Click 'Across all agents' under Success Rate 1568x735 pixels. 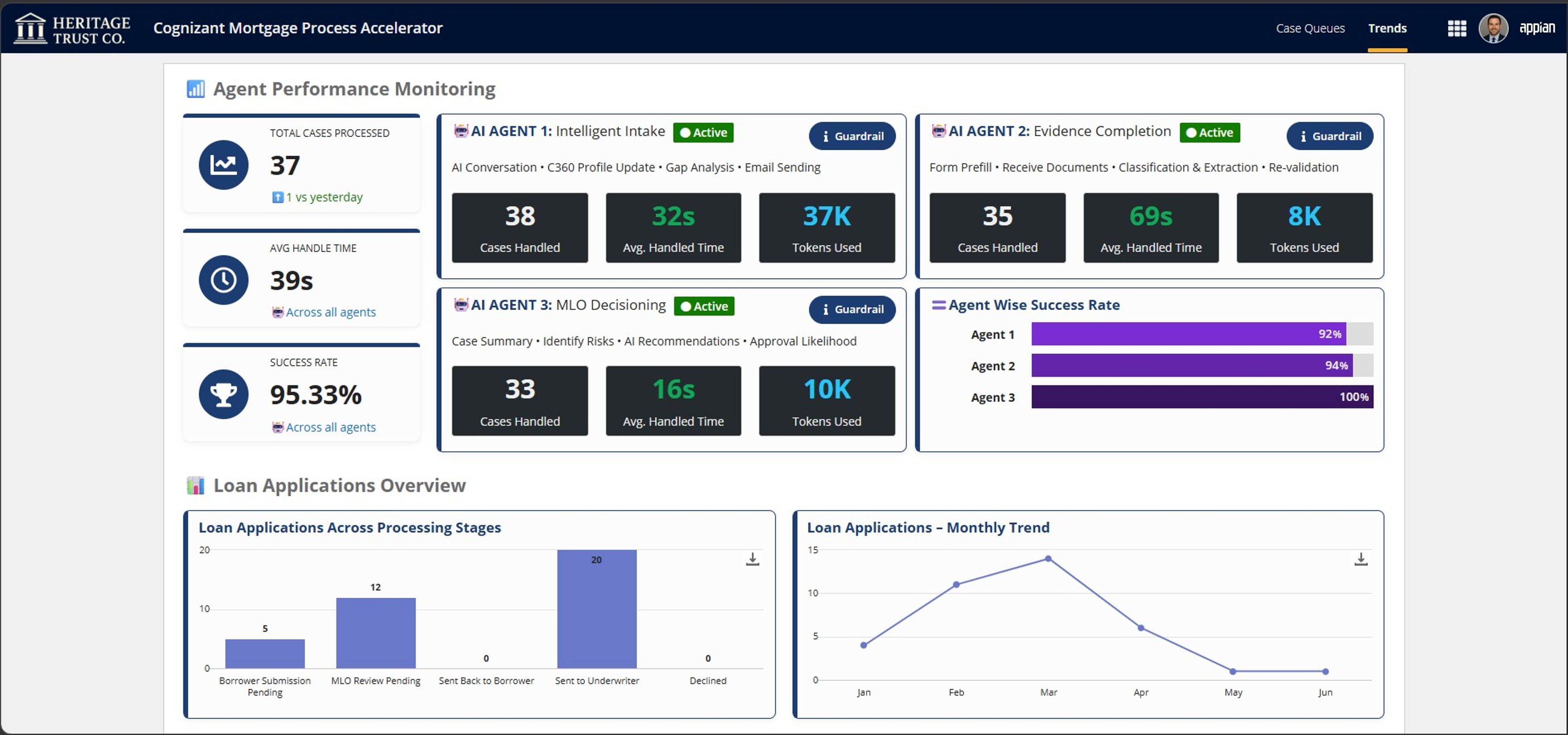[330, 427]
